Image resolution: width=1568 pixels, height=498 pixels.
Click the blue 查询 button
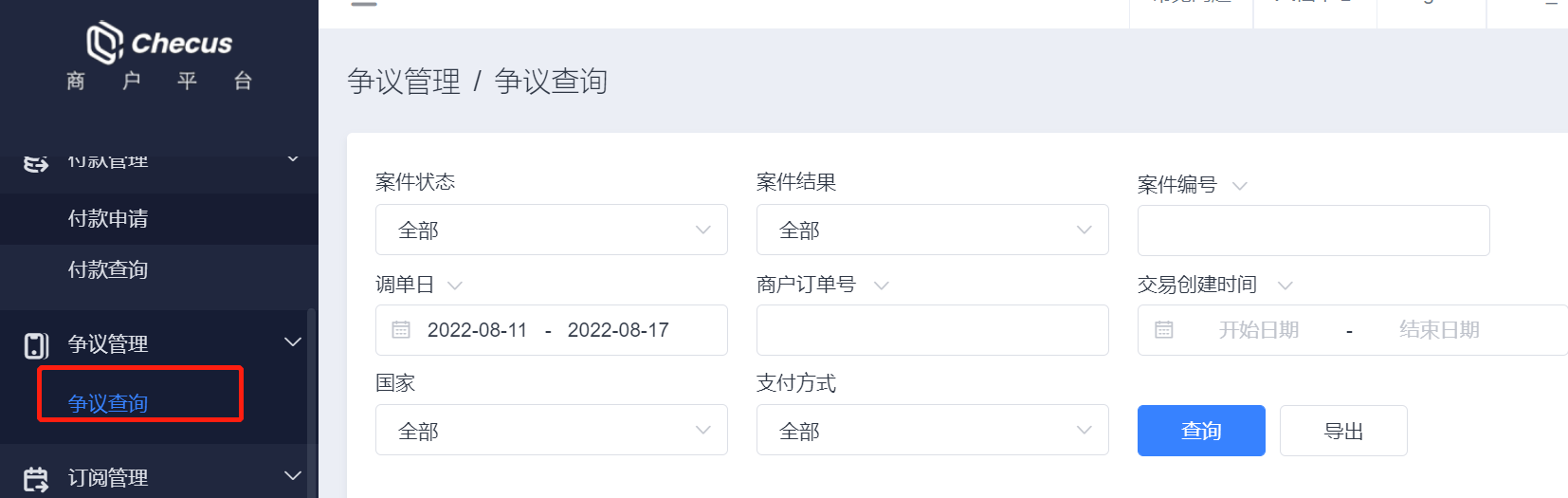(x=1201, y=431)
